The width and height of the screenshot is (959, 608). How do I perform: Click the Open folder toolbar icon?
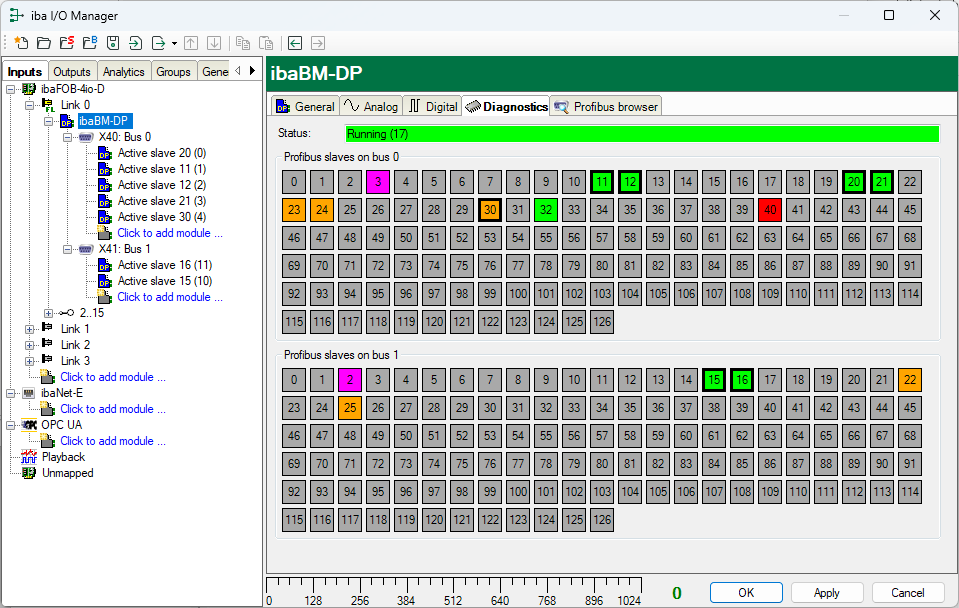43,43
